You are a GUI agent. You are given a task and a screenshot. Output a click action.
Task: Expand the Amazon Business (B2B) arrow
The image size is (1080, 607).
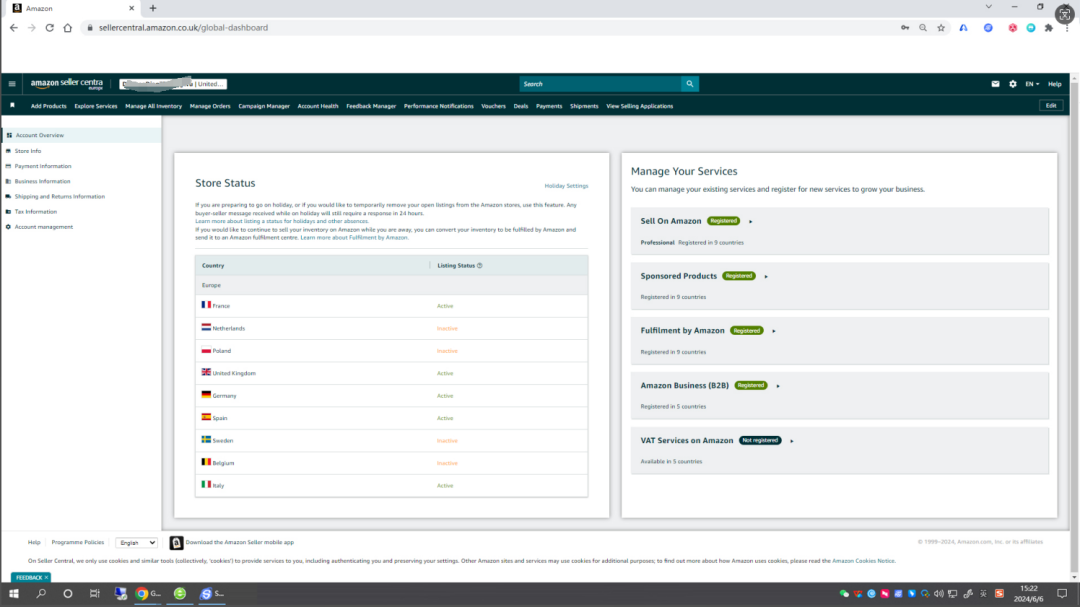(778, 386)
